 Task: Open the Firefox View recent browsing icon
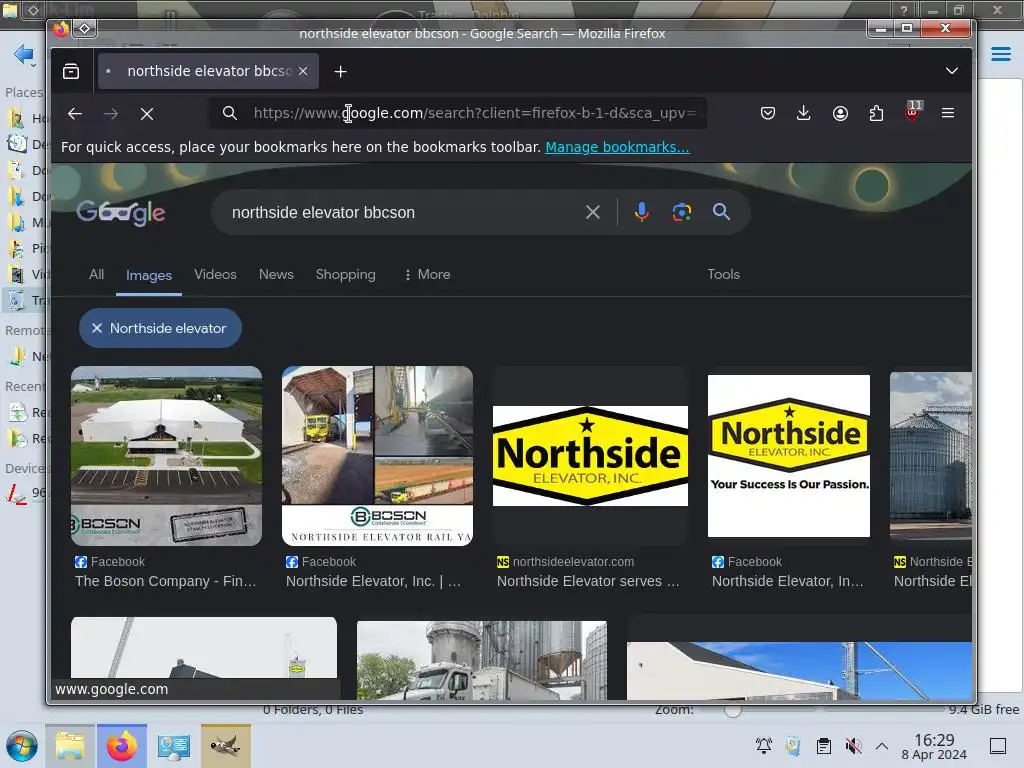pyautogui.click(x=71, y=71)
